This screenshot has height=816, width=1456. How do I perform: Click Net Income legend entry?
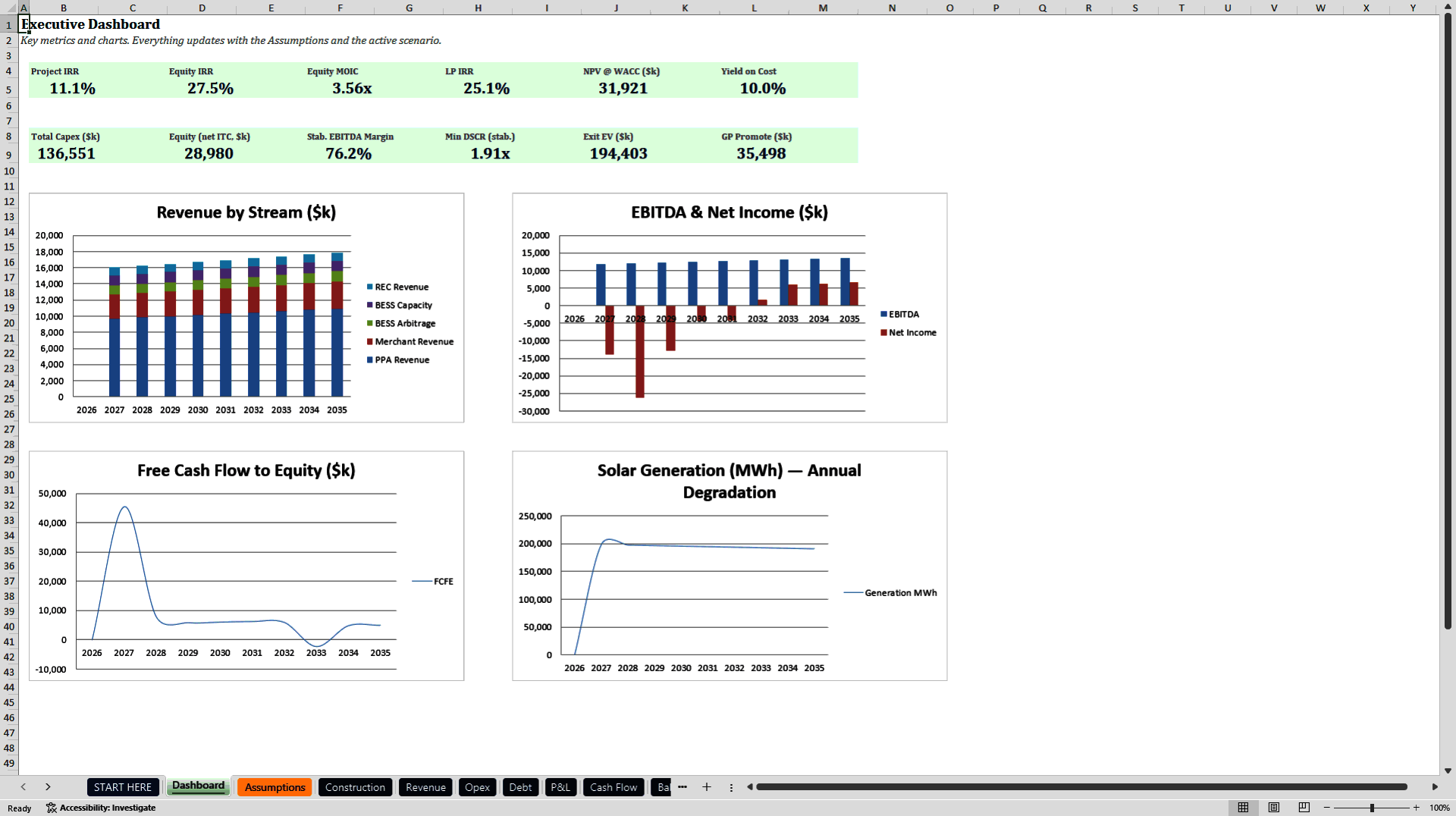point(908,333)
